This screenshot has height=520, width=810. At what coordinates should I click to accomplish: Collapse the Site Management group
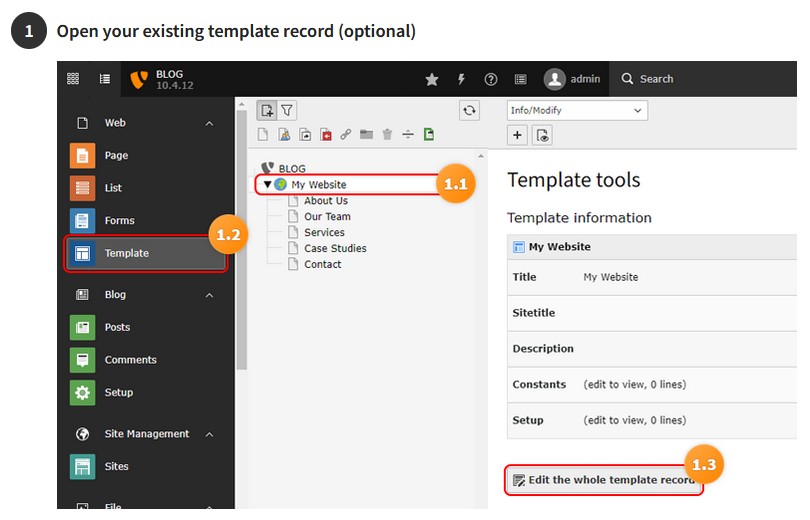coord(209,434)
